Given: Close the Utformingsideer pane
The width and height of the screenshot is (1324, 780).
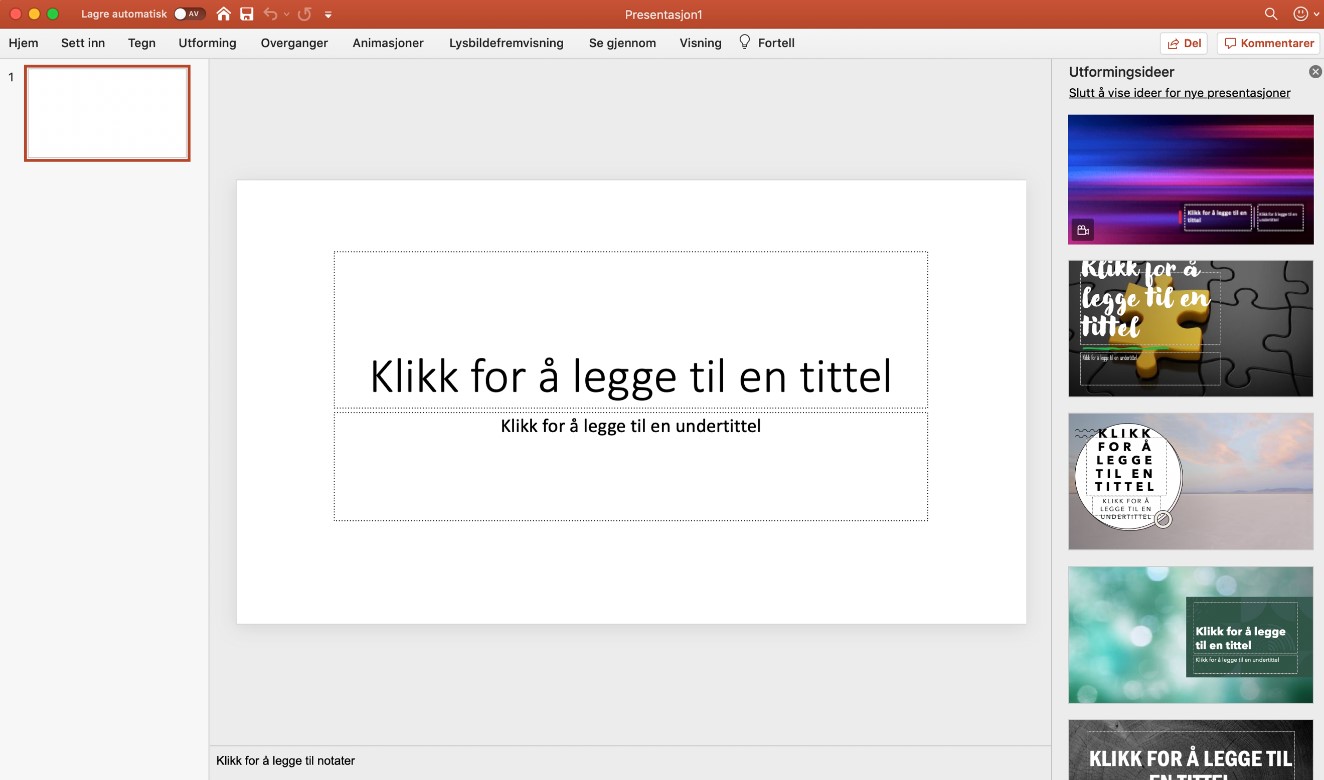Looking at the screenshot, I should (x=1315, y=72).
